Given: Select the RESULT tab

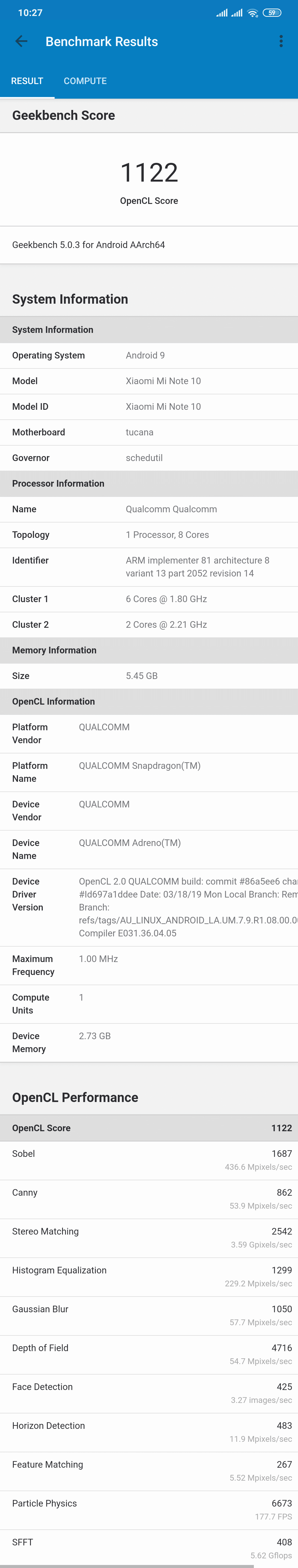Looking at the screenshot, I should (x=27, y=81).
